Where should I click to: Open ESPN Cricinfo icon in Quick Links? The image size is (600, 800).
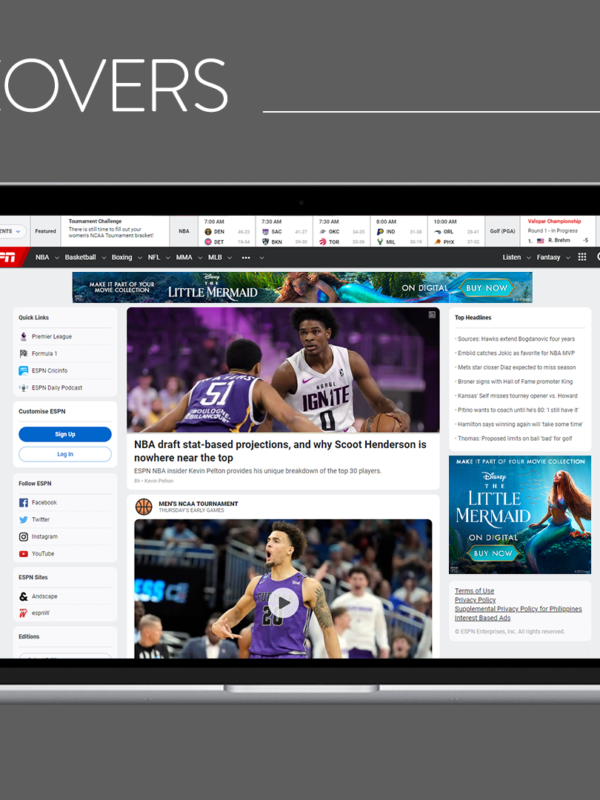coord(23,371)
